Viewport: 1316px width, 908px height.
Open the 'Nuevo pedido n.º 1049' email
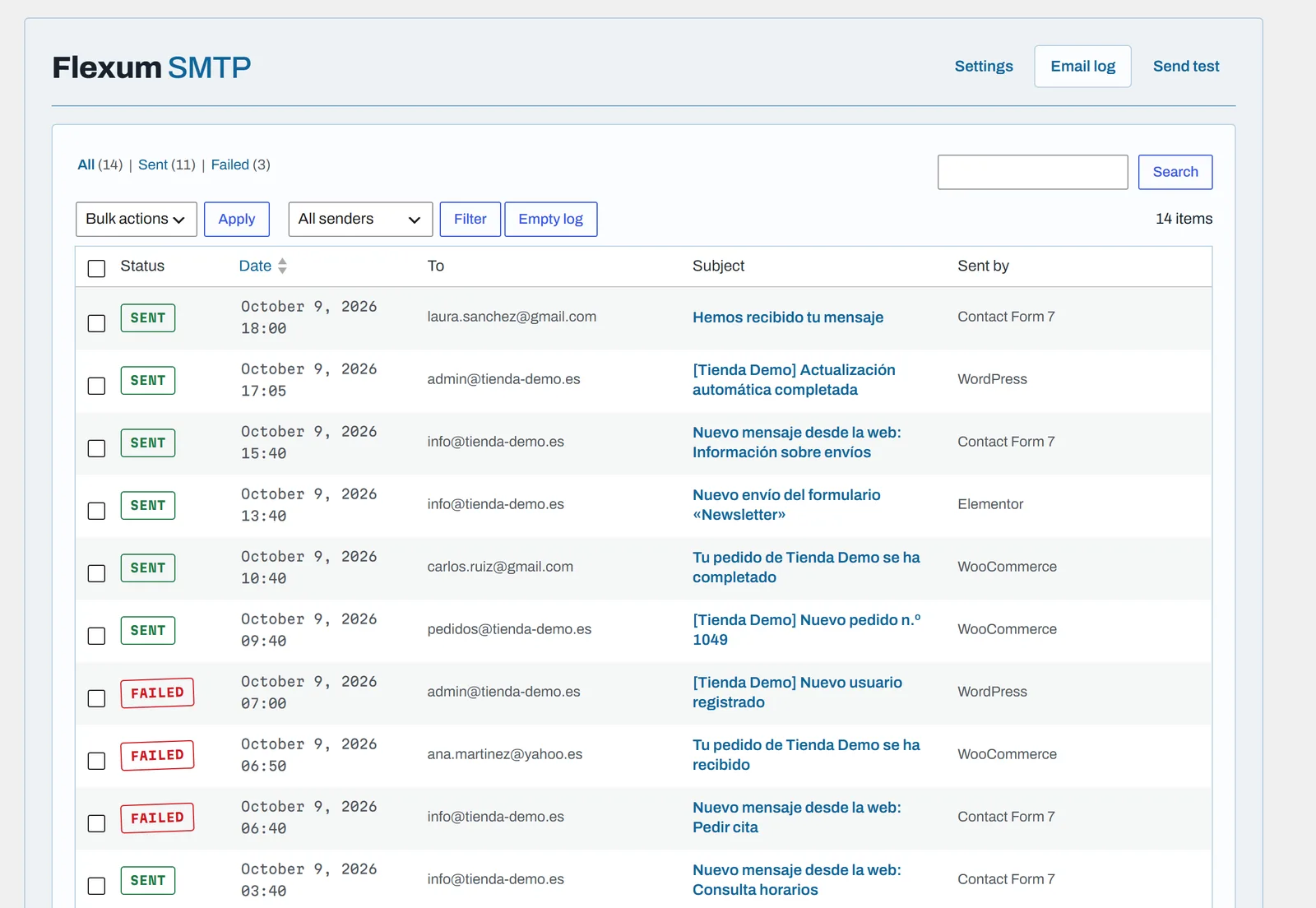pos(806,630)
